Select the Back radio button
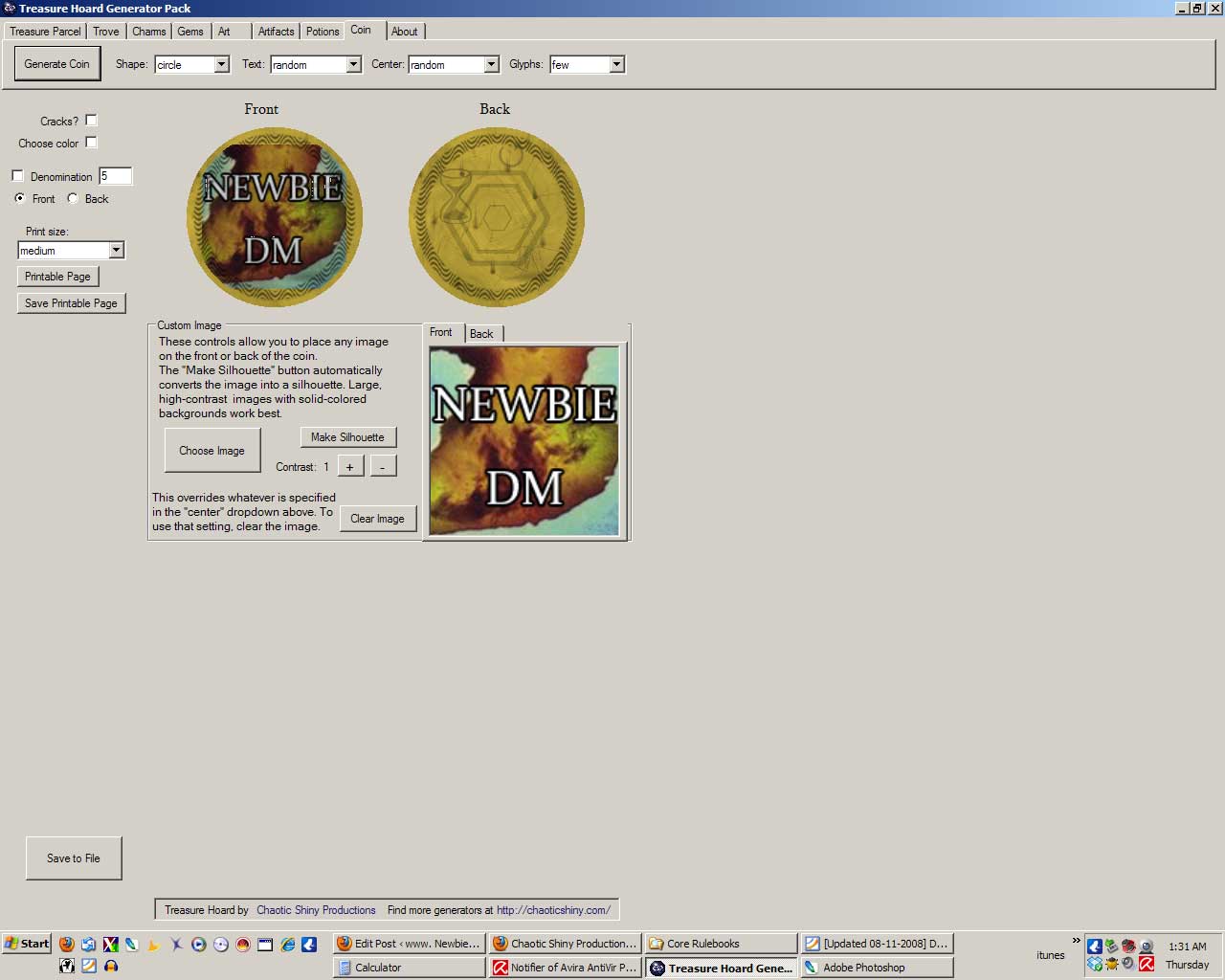The image size is (1225, 980). click(x=73, y=198)
